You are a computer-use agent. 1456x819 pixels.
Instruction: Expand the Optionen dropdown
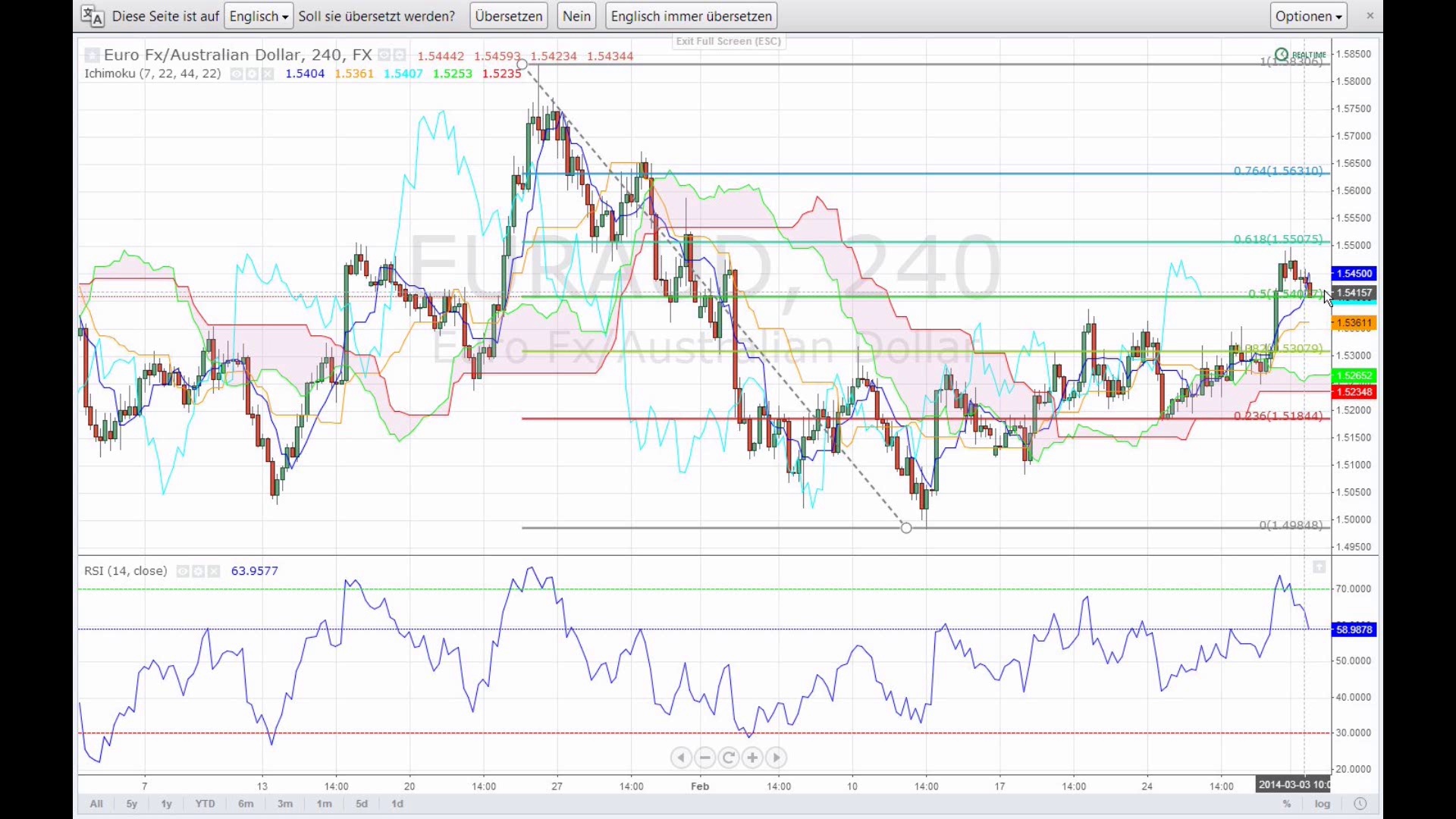(1308, 16)
